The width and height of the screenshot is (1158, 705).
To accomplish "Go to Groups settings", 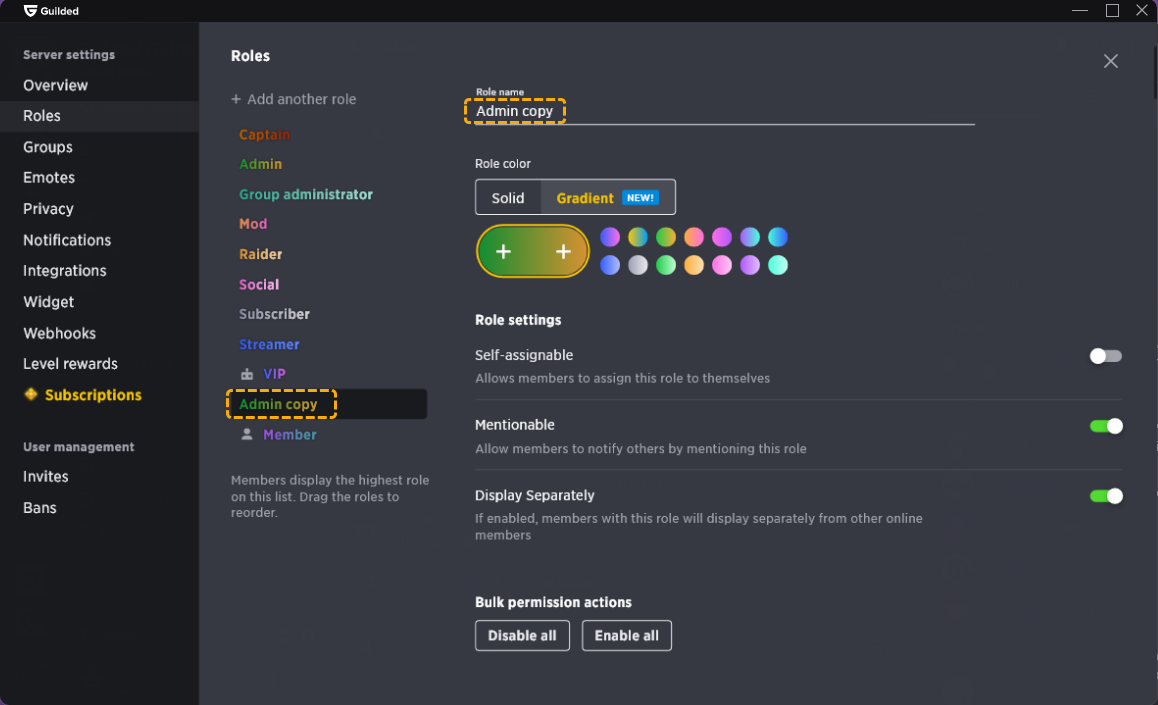I will pyautogui.click(x=48, y=147).
